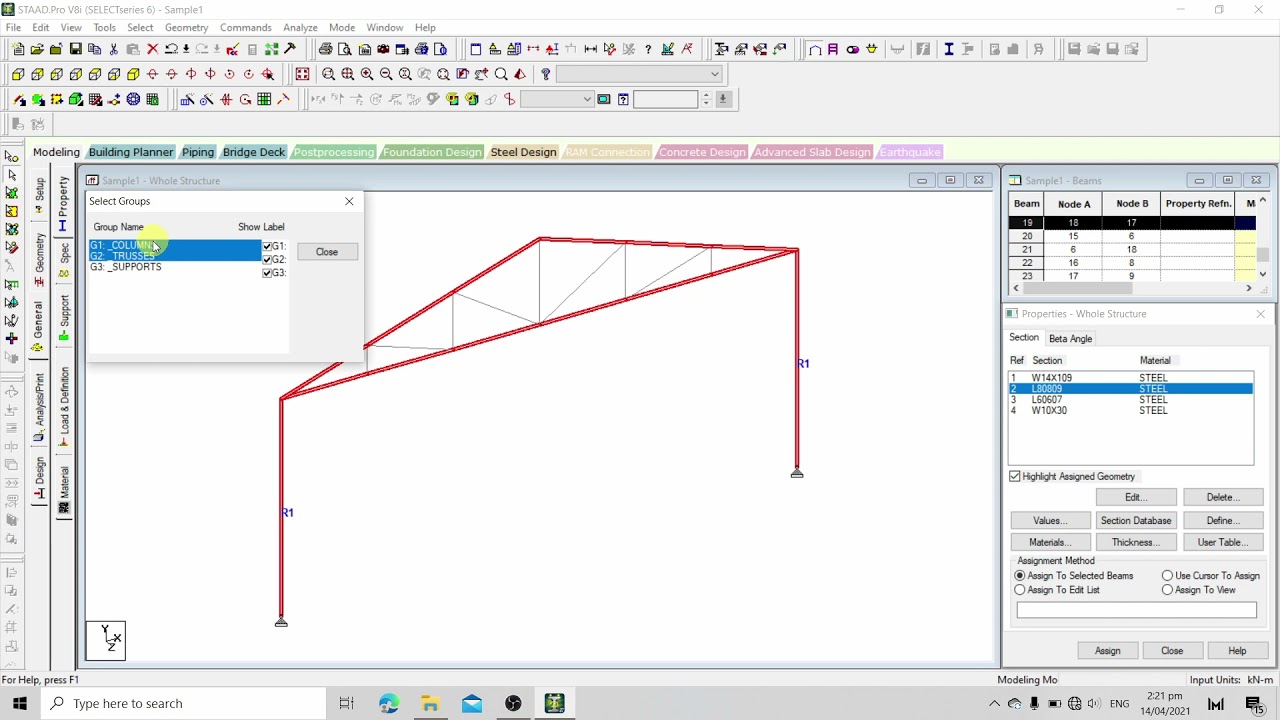Click the Beams table right scroll arrow
Image resolution: width=1280 pixels, height=720 pixels.
coord(1248,288)
